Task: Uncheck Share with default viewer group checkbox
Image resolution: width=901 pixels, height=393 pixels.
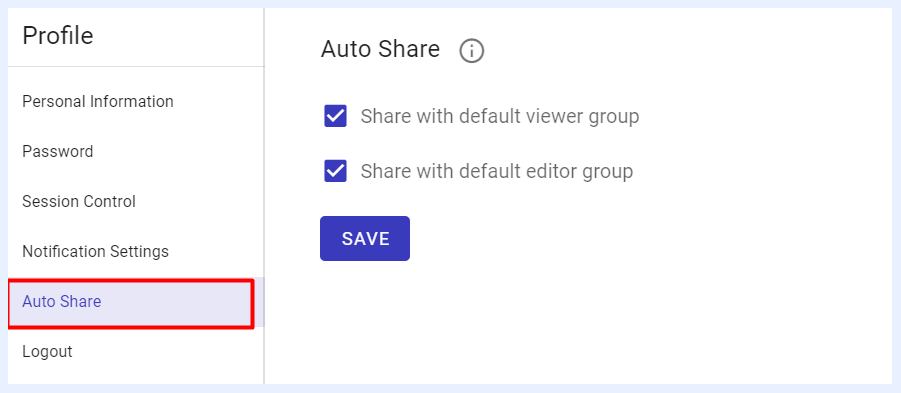Action: click(x=335, y=116)
